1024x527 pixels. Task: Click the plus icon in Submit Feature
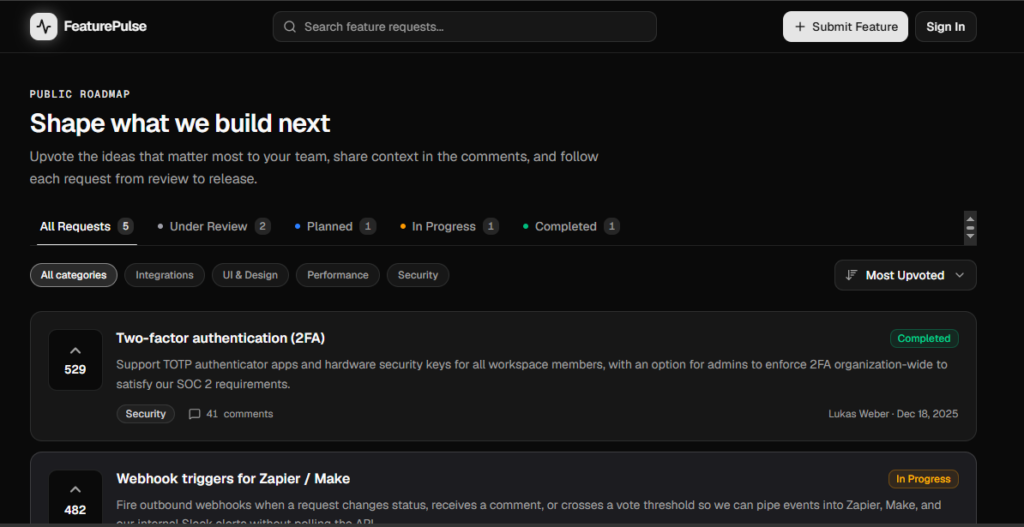[800, 27]
